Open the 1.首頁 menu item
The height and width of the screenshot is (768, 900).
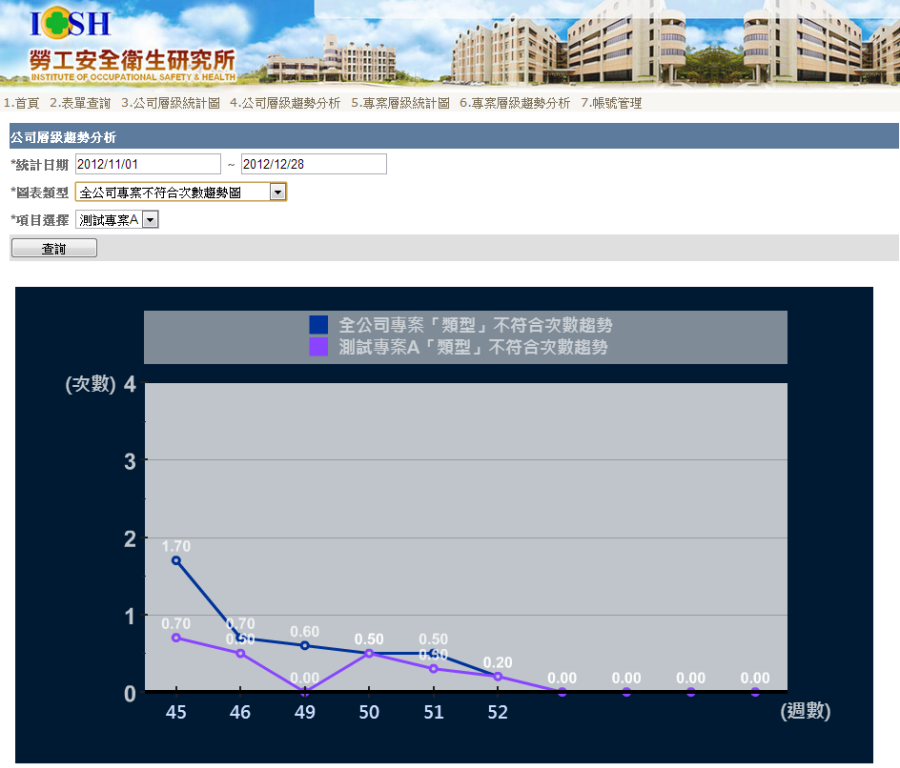[21, 103]
